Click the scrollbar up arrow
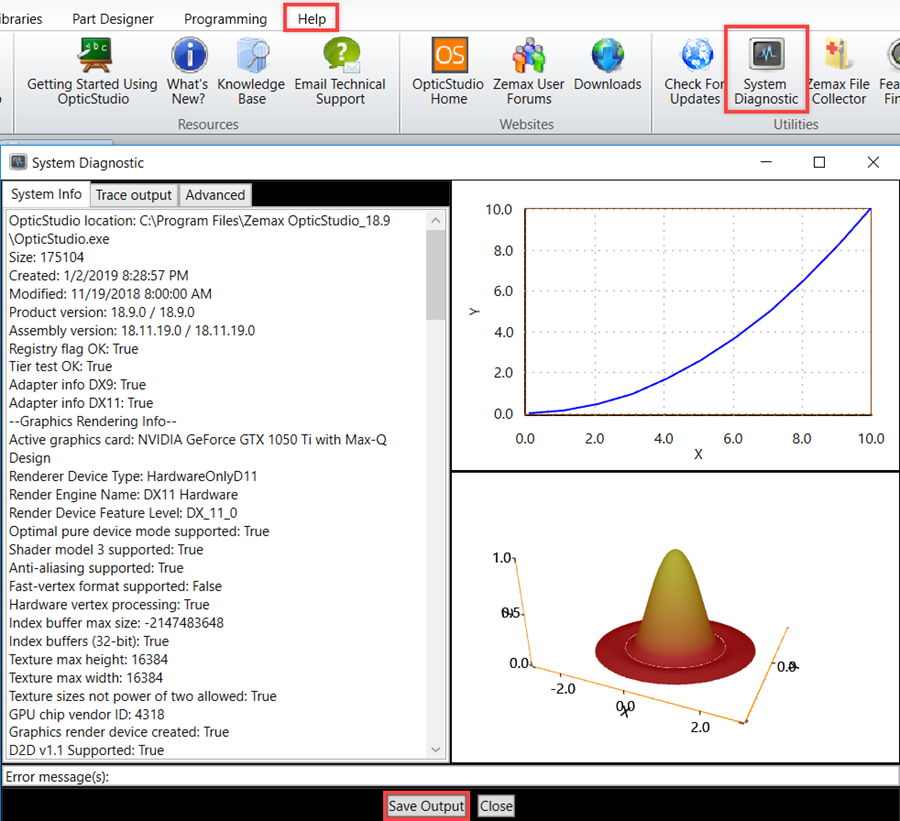The width and height of the screenshot is (900, 821). 436,220
